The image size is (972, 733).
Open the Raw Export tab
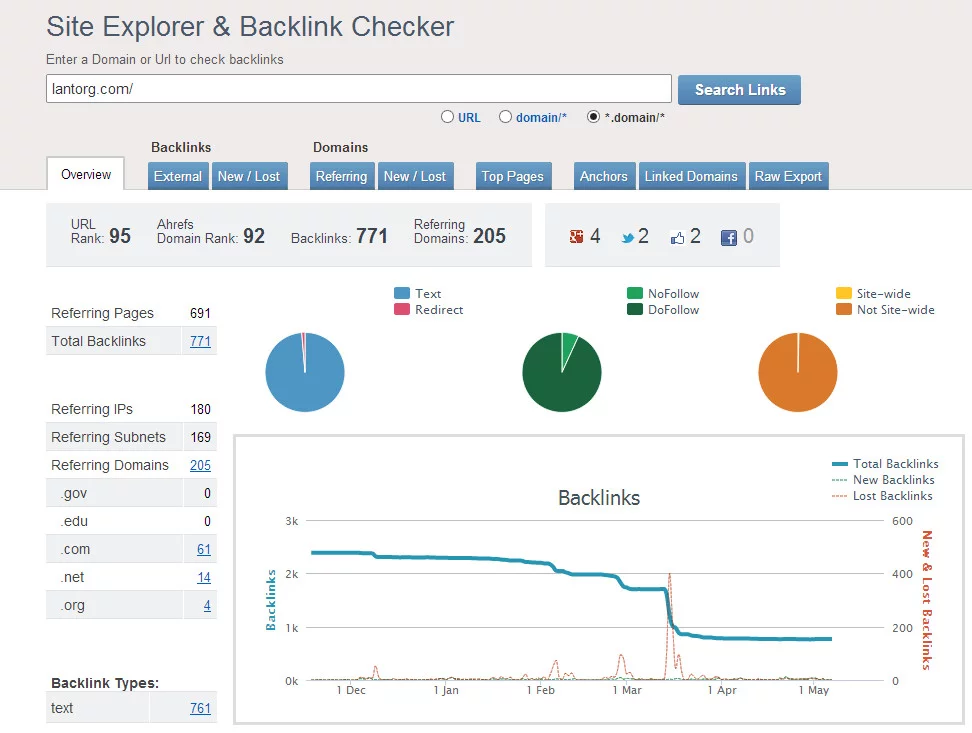(788, 176)
